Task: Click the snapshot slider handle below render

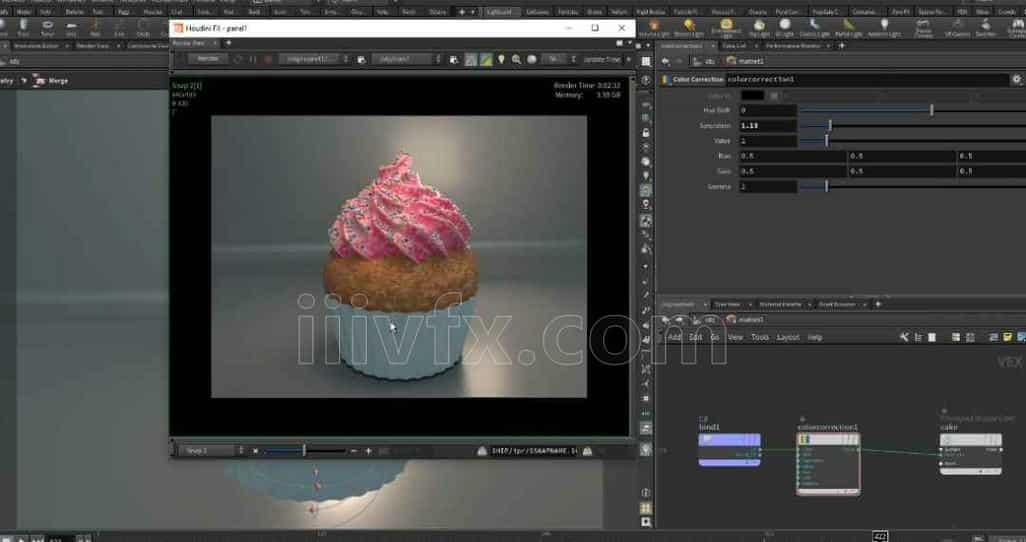Action: [304, 450]
